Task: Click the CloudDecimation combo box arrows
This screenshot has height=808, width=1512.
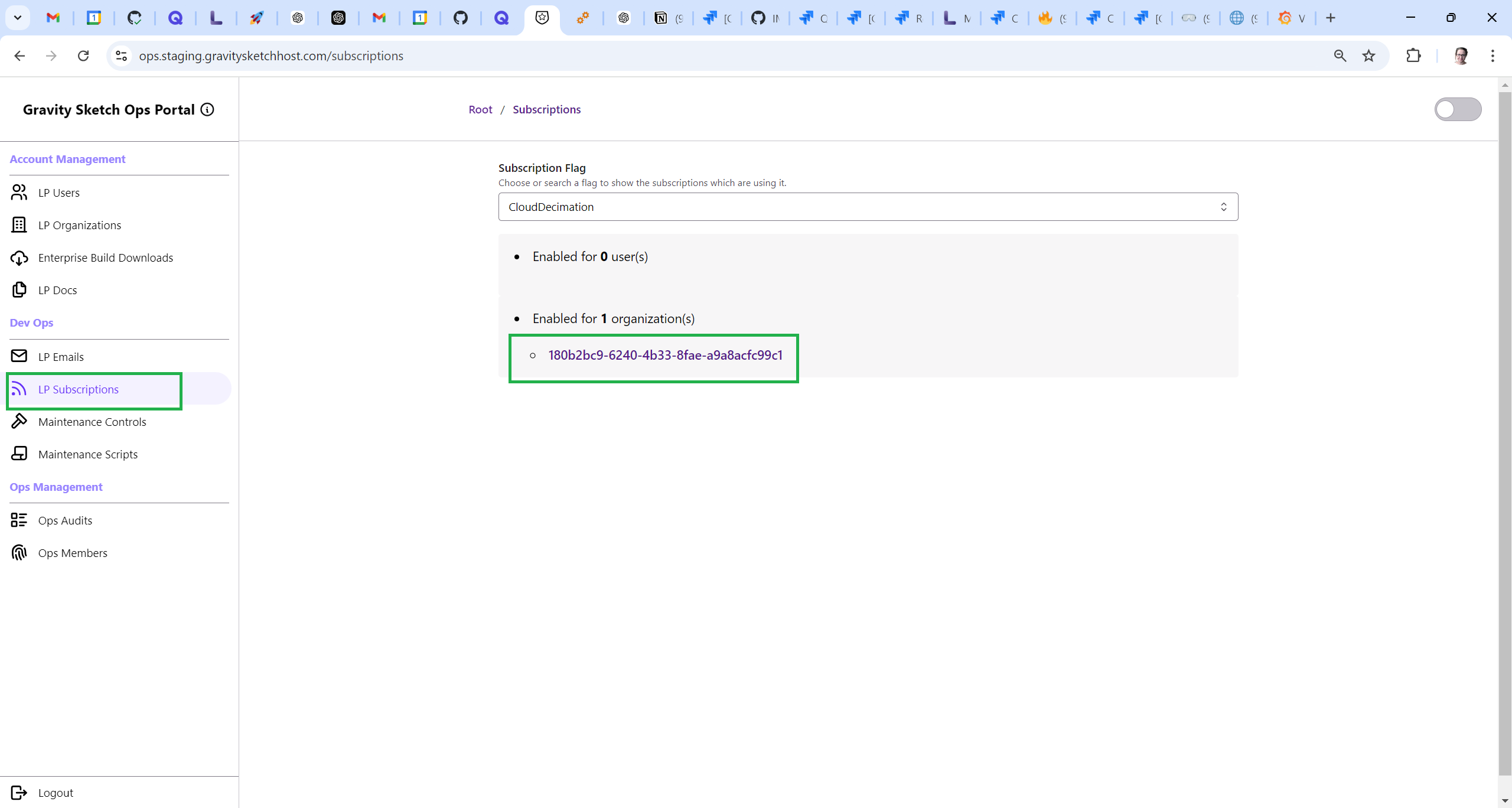Action: click(1224, 207)
